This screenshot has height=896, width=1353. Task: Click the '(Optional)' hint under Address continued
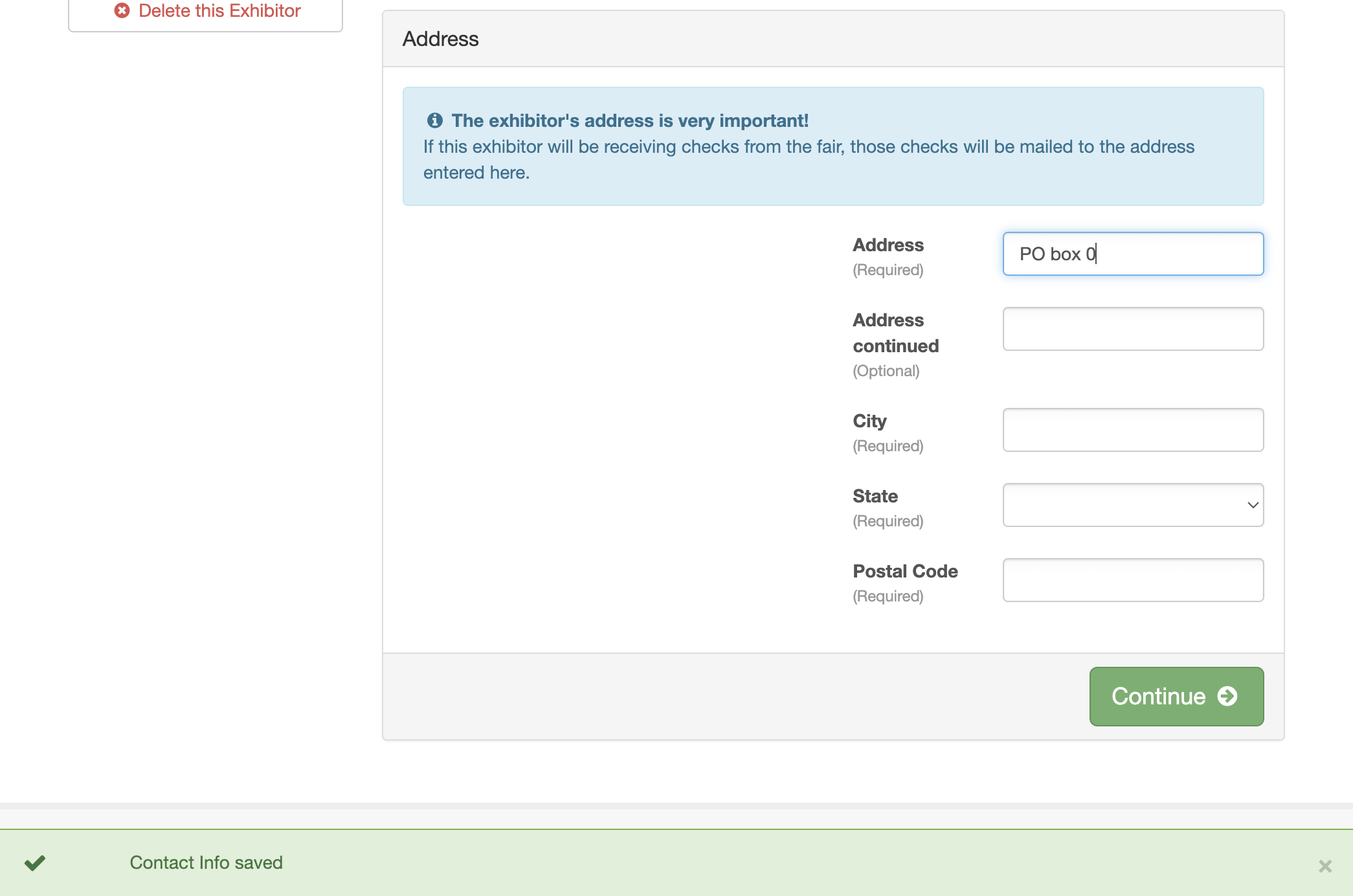pos(886,371)
